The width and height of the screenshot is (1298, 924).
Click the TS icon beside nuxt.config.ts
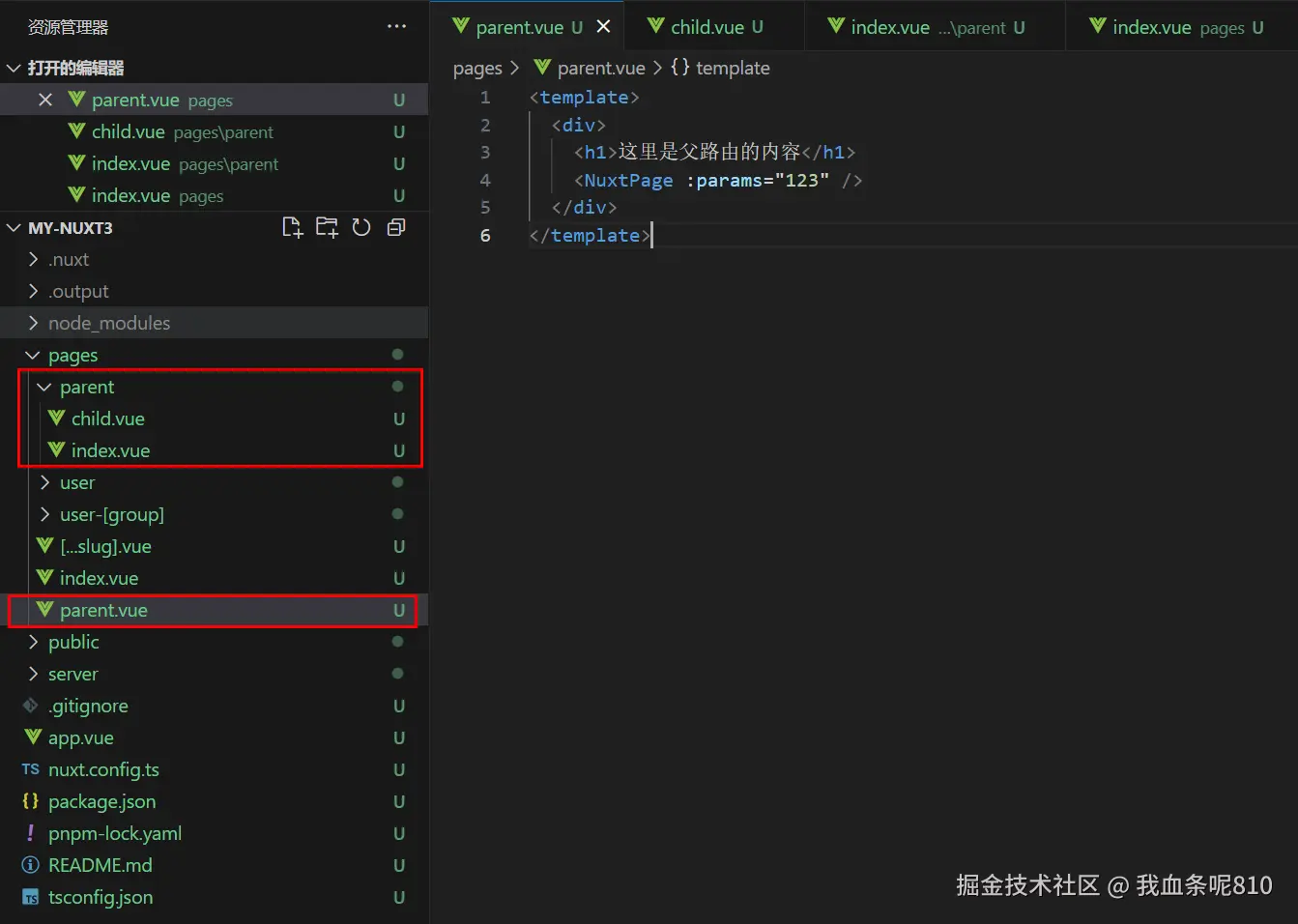point(31,769)
